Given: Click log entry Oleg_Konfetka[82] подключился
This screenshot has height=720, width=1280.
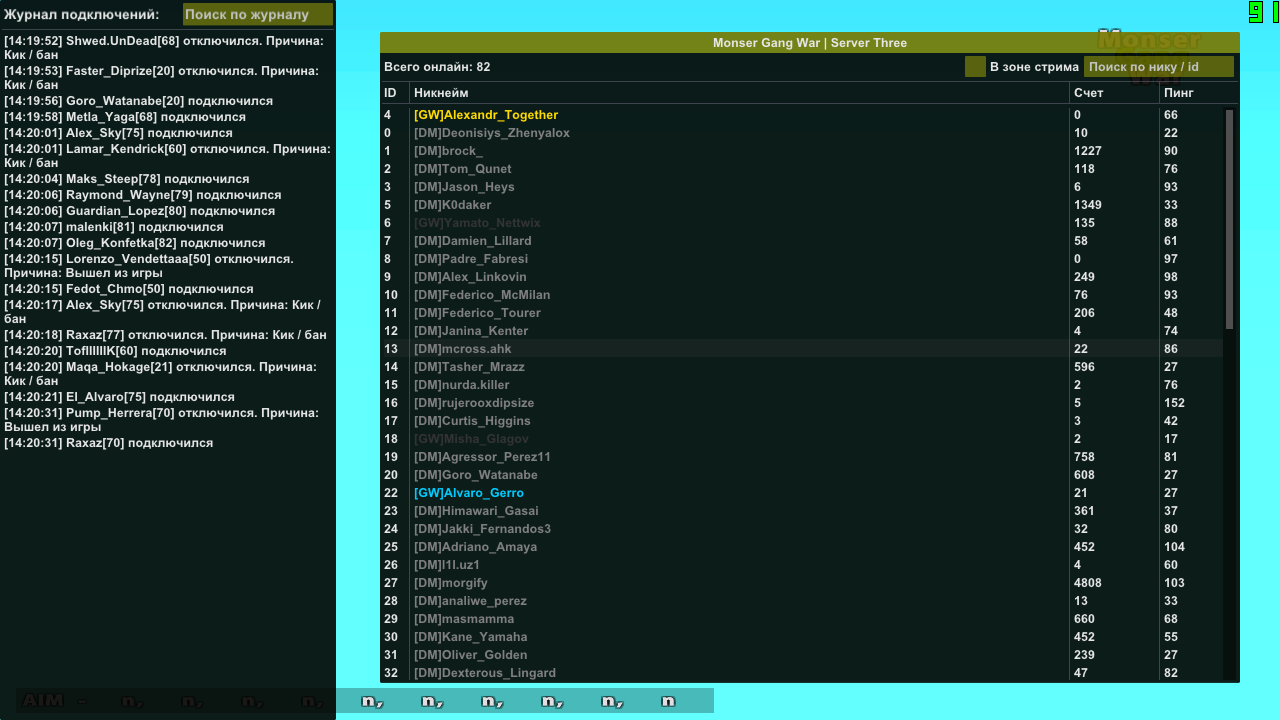Looking at the screenshot, I should tap(134, 243).
